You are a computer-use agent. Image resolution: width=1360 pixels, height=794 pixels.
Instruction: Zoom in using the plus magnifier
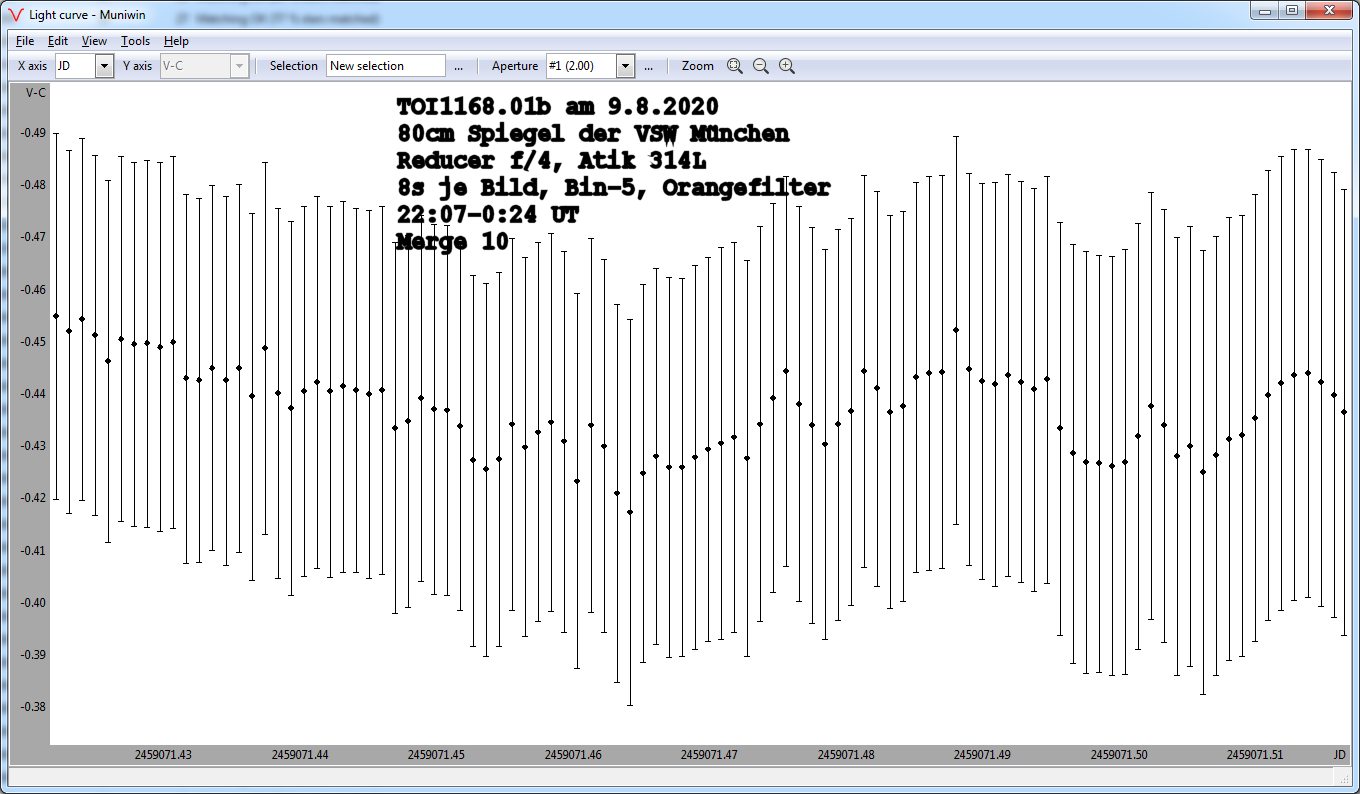[787, 66]
